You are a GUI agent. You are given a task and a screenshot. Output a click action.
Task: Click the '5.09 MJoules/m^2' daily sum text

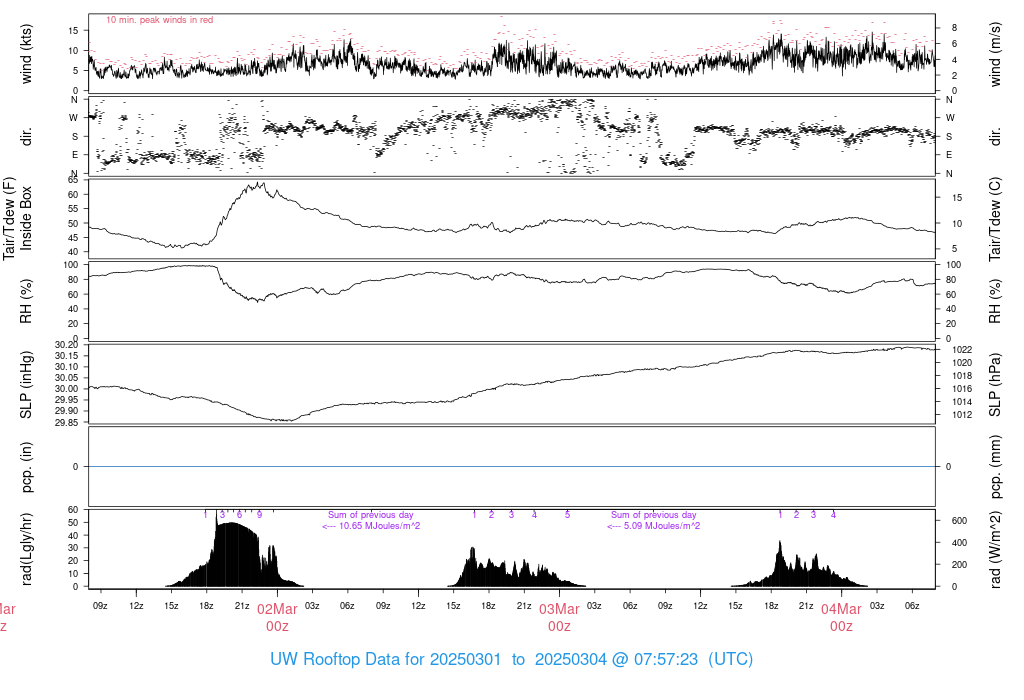pyautogui.click(x=662, y=526)
